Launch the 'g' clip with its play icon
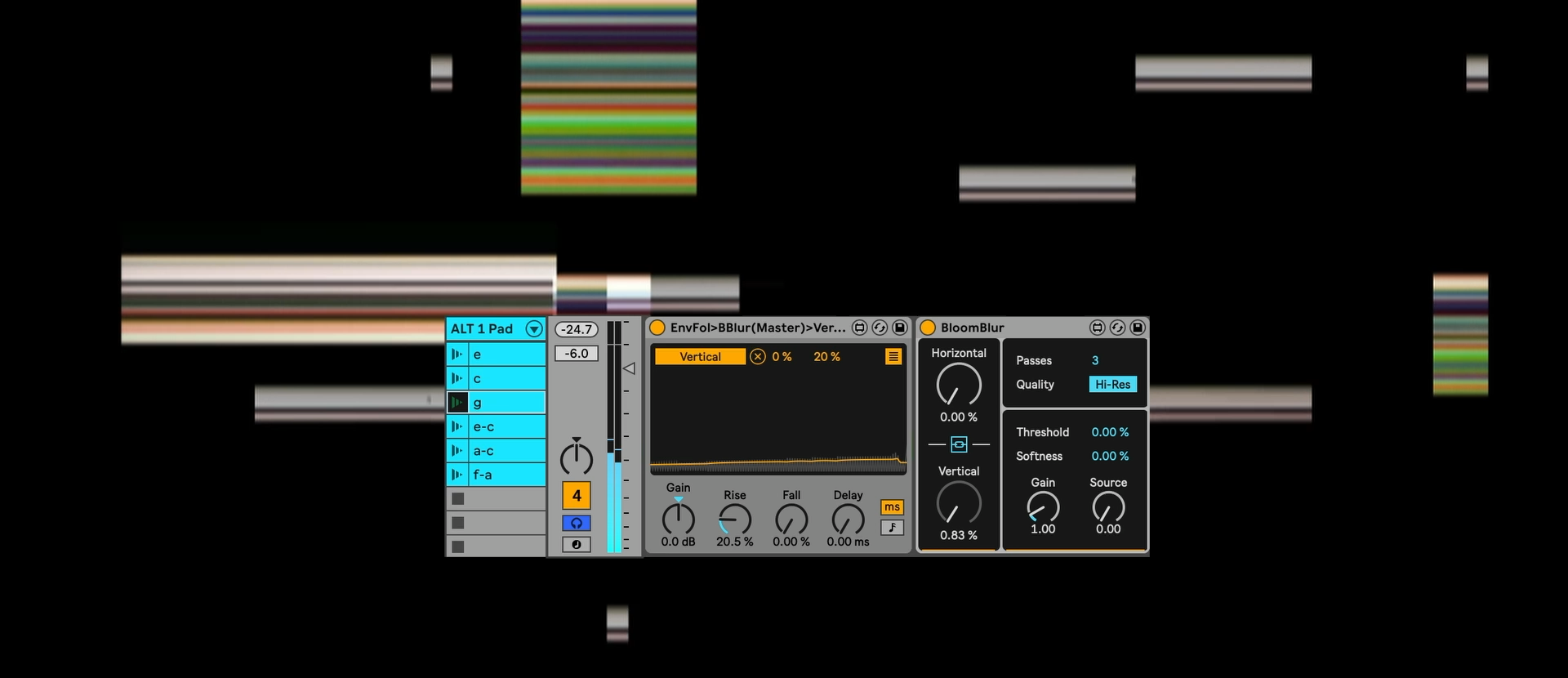The width and height of the screenshot is (1568, 678). (x=457, y=403)
